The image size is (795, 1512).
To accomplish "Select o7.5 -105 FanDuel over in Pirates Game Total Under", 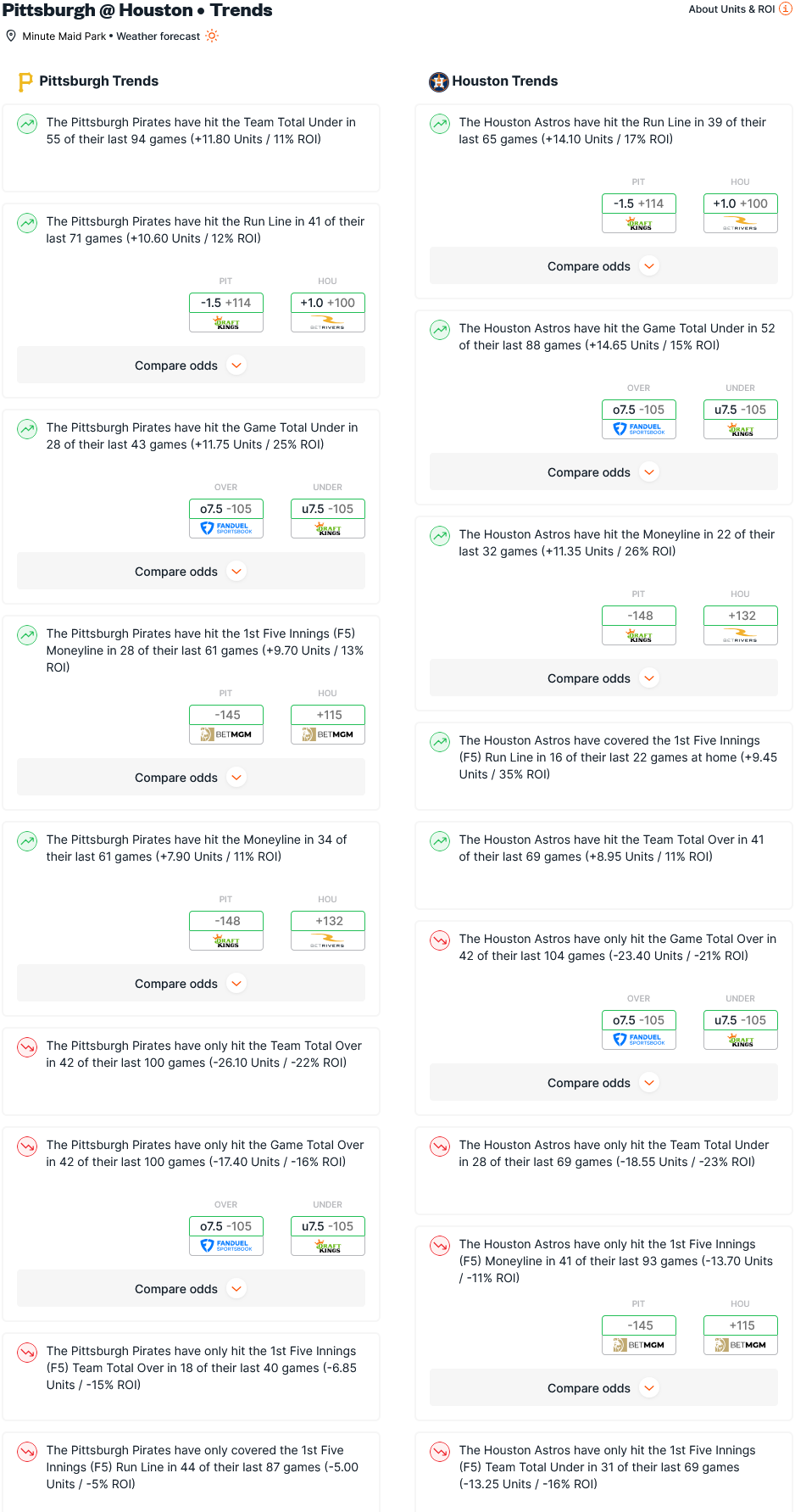I will (226, 518).
